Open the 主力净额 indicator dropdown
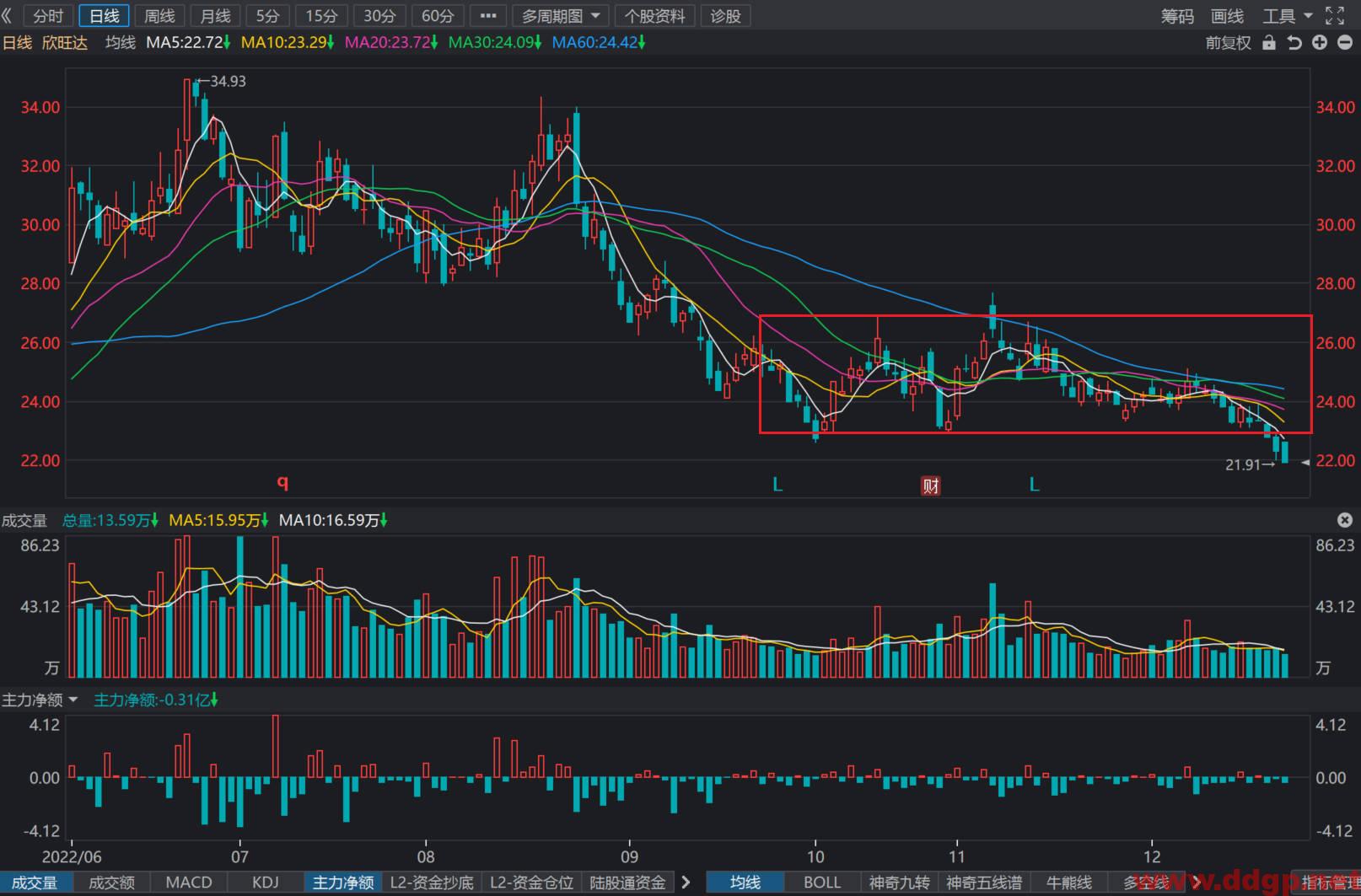The height and width of the screenshot is (896, 1361). click(x=40, y=700)
